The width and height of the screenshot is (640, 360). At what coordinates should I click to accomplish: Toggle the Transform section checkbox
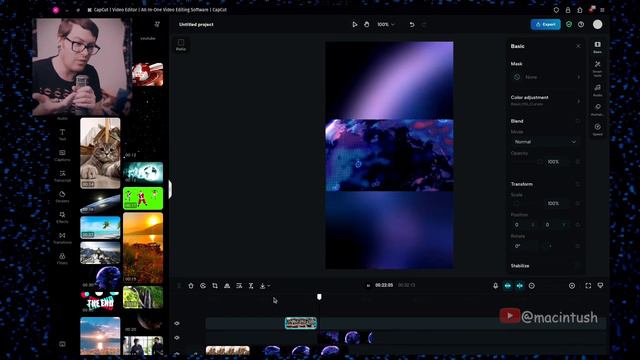(x=578, y=184)
